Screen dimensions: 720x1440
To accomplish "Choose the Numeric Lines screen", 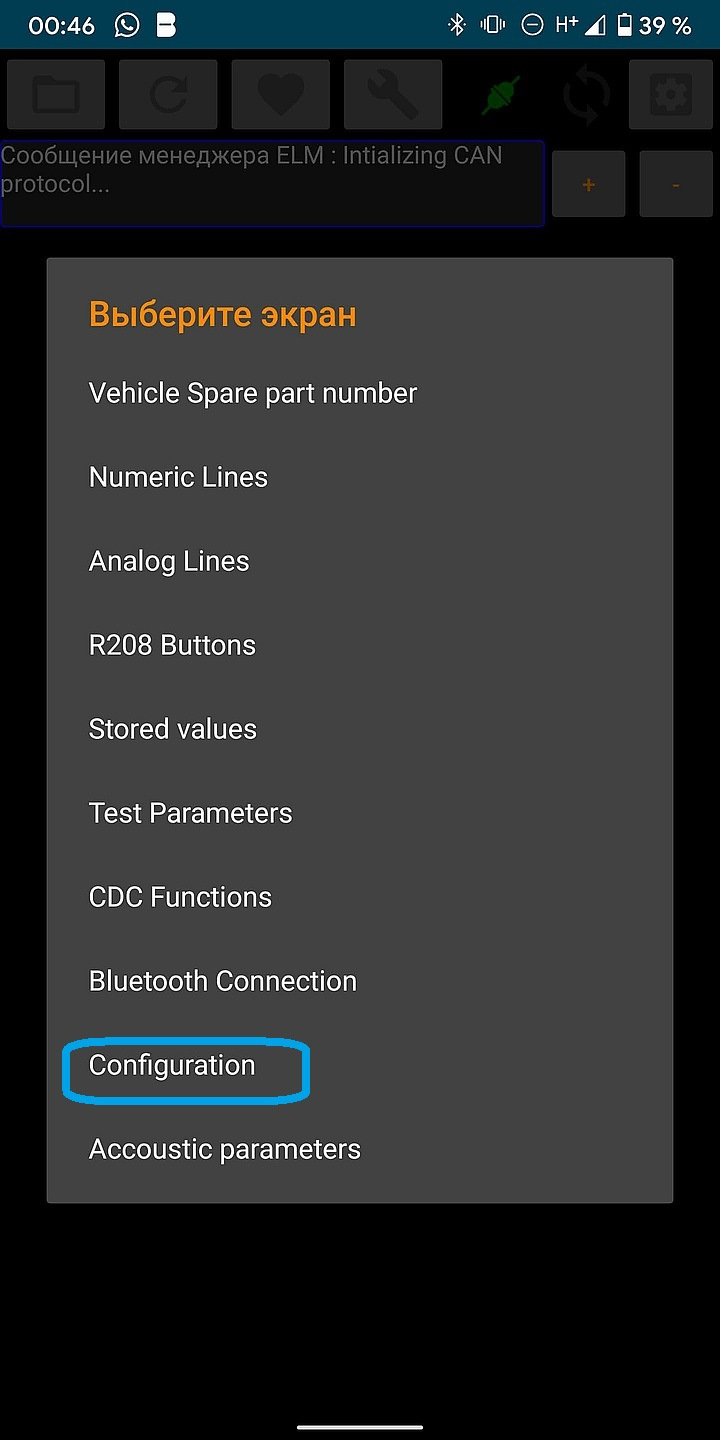I will [178, 477].
